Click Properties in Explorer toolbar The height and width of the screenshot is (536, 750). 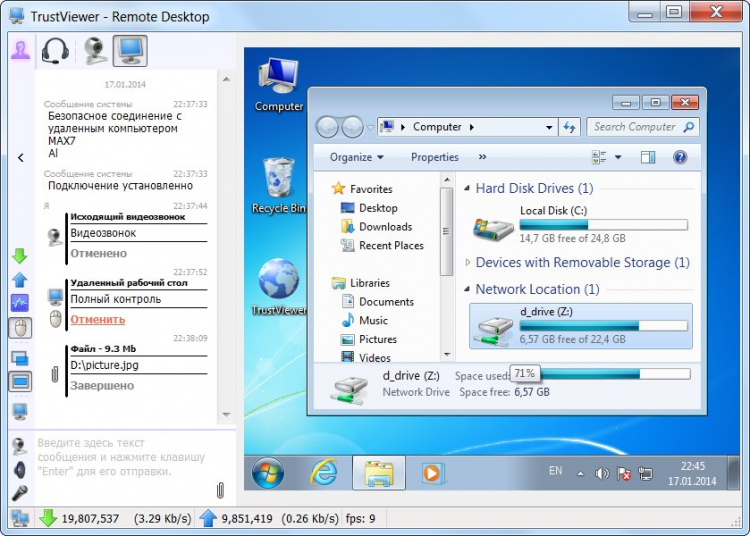click(435, 157)
